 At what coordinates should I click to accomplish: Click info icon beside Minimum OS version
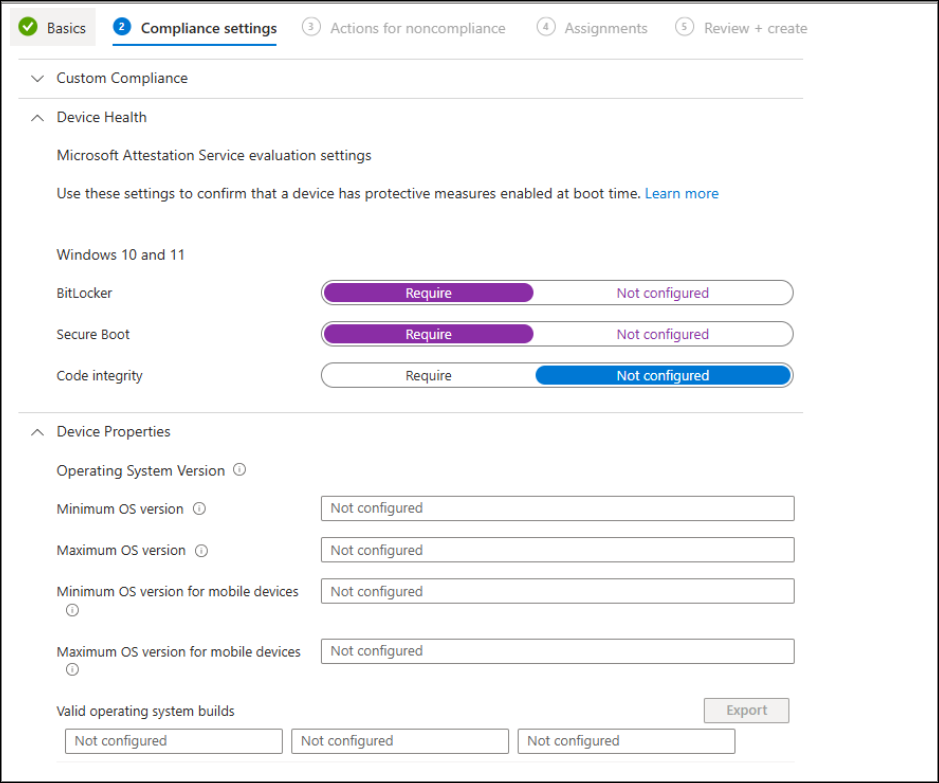199,509
